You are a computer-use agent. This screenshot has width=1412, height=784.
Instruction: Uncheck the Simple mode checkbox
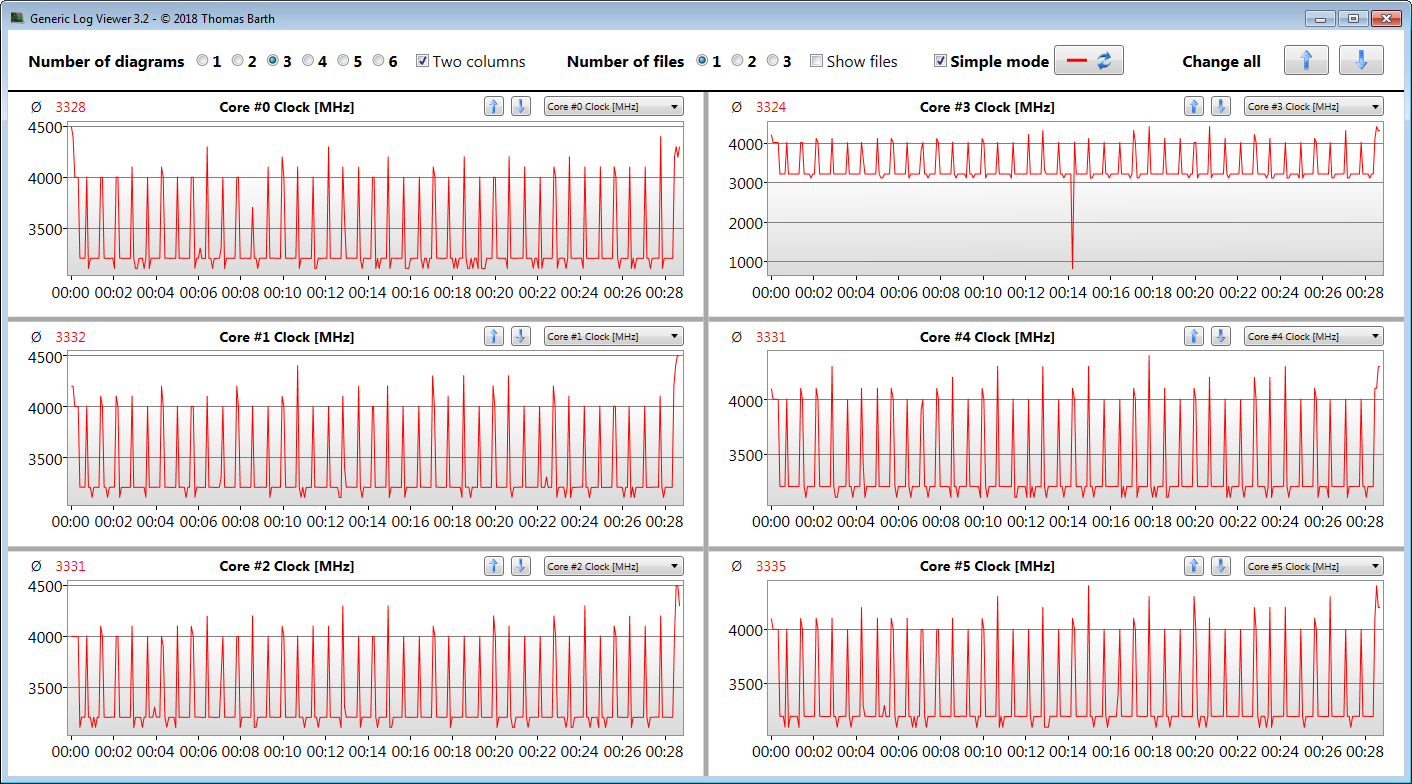[x=940, y=61]
